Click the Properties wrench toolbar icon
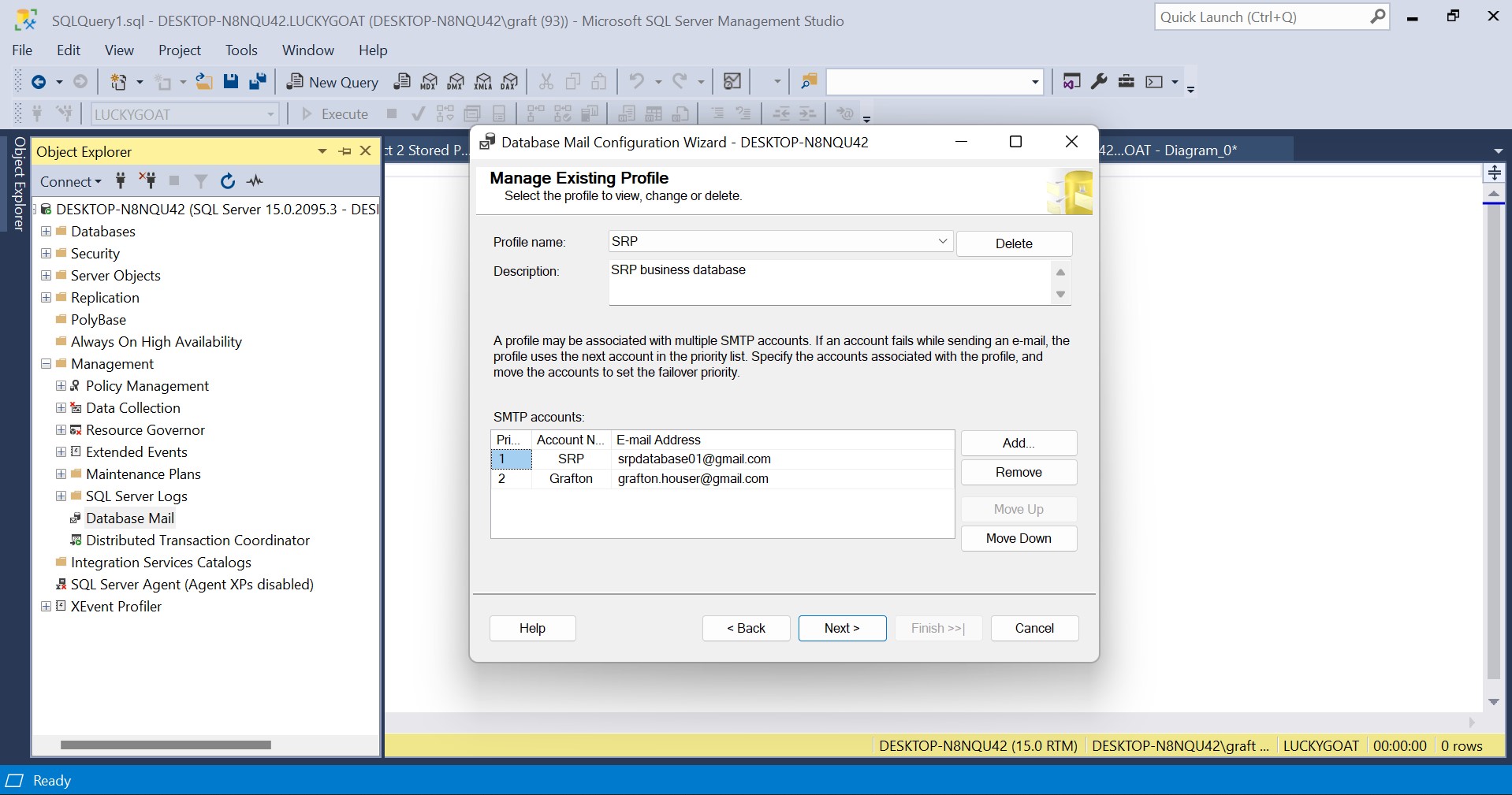Screen dimensions: 1512x795 1099,82
